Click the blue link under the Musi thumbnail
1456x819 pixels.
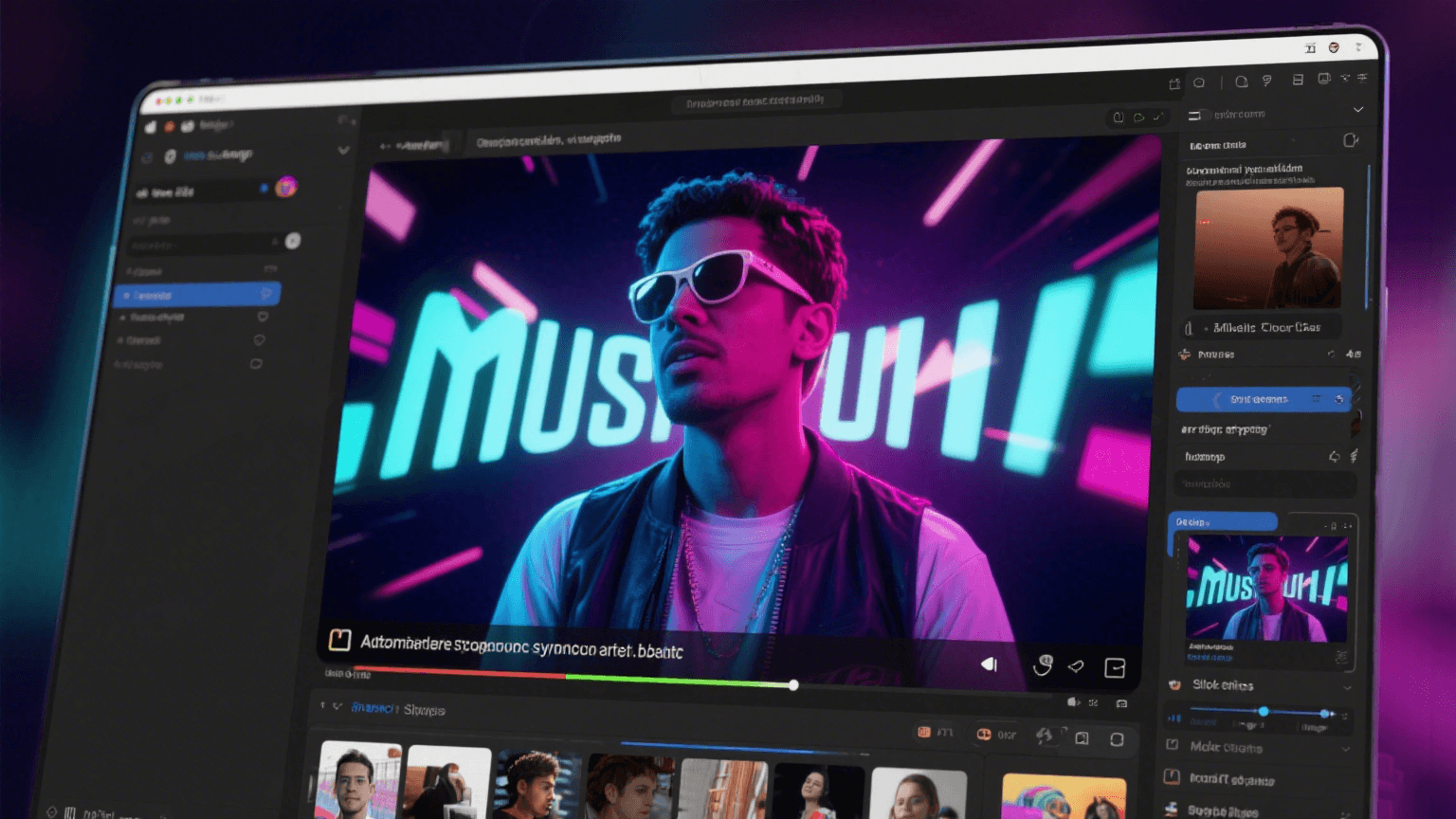(1210, 657)
